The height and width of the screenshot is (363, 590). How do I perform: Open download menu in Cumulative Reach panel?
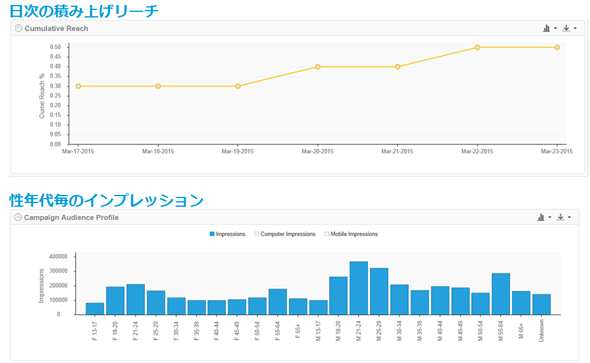[566, 28]
